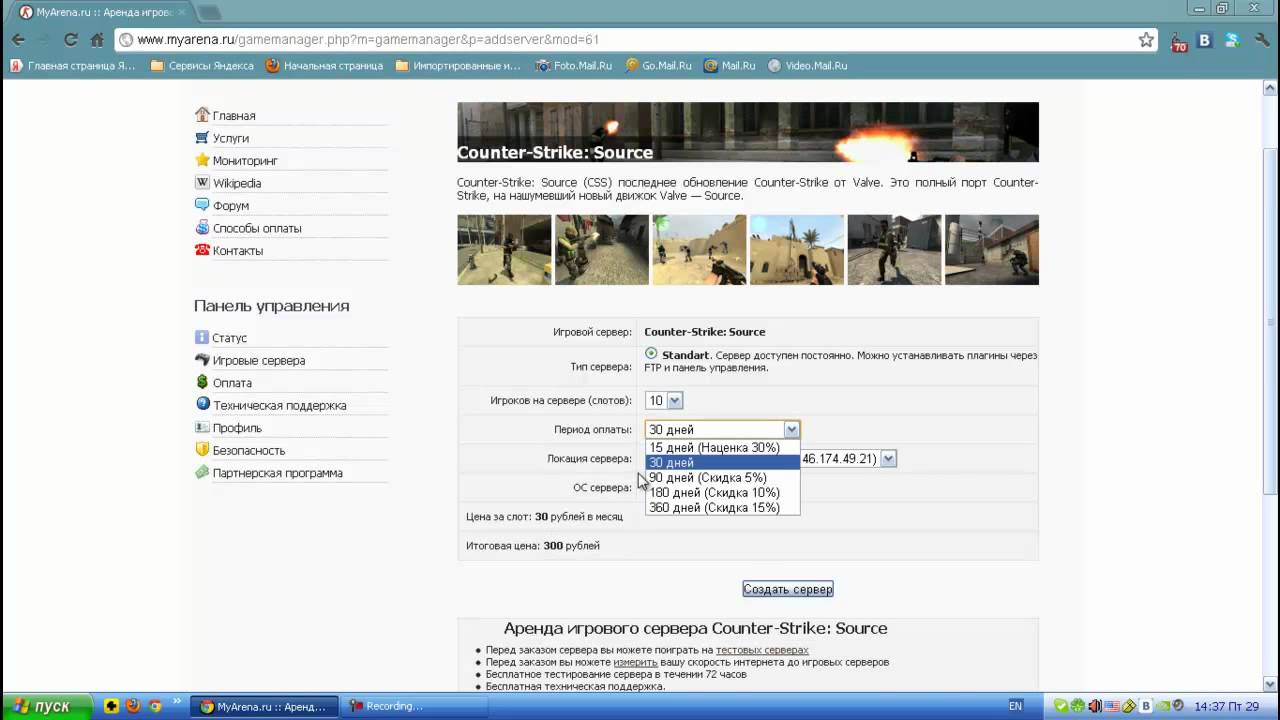Click the third Counter-Strike screenshot thumbnail

[x=699, y=250]
